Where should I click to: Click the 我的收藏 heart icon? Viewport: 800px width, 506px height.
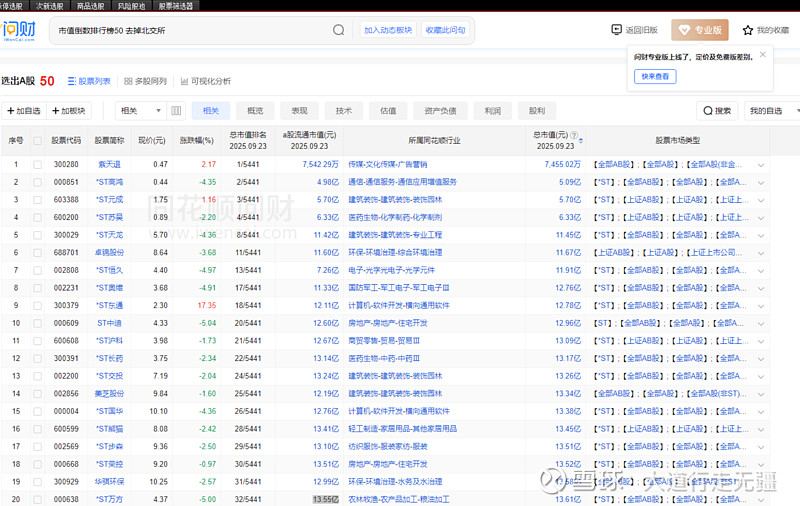pos(748,31)
